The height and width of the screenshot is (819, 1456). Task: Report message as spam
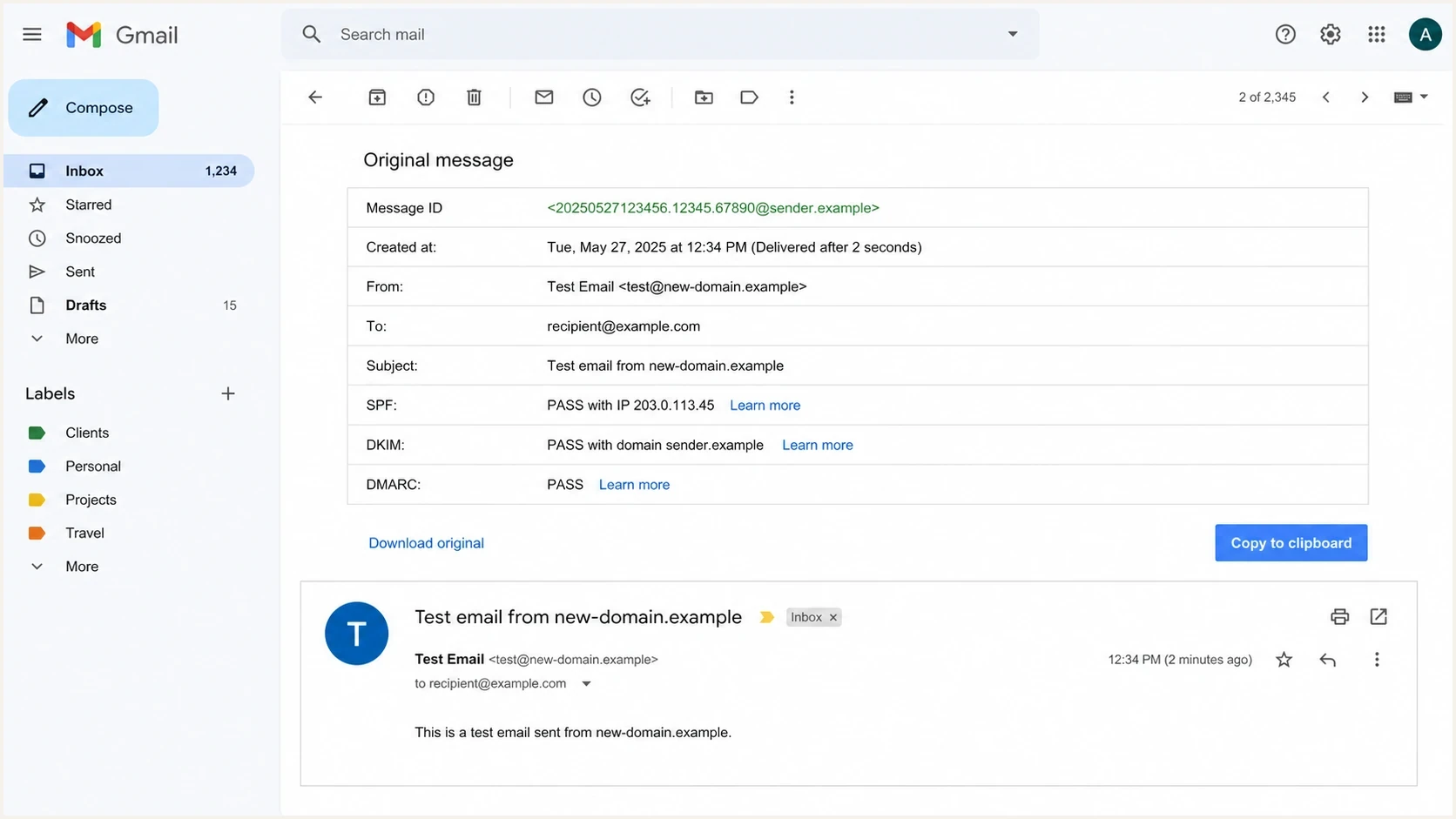pyautogui.click(x=426, y=97)
